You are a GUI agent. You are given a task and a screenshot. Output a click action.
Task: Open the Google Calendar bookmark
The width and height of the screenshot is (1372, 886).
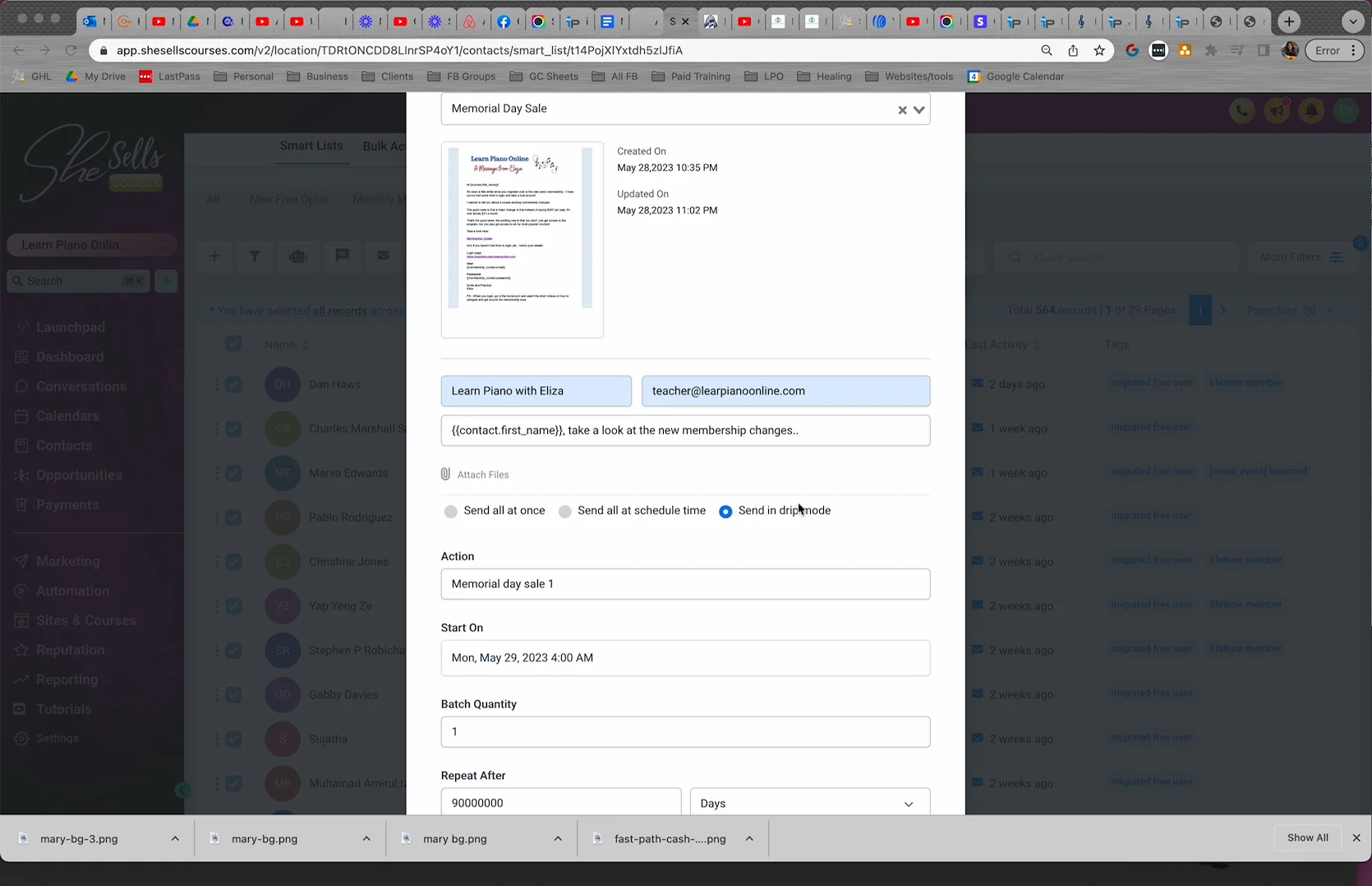pyautogui.click(x=1015, y=76)
